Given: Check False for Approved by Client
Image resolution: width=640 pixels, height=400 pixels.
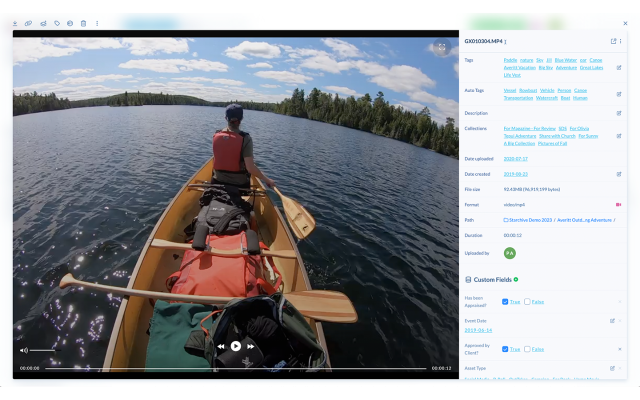Looking at the screenshot, I should (x=527, y=349).
